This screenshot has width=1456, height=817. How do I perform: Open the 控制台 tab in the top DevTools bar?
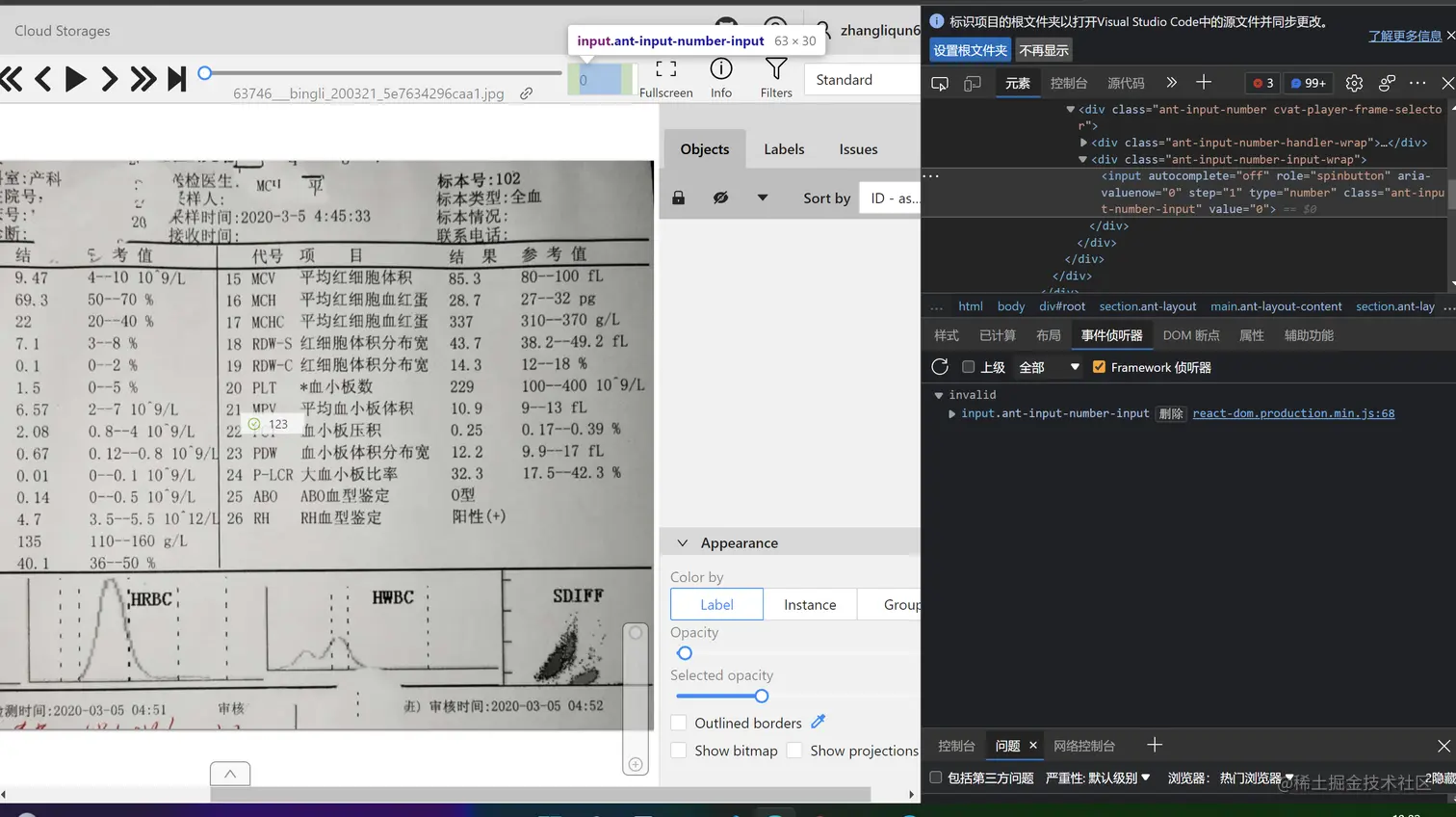[x=1068, y=83]
